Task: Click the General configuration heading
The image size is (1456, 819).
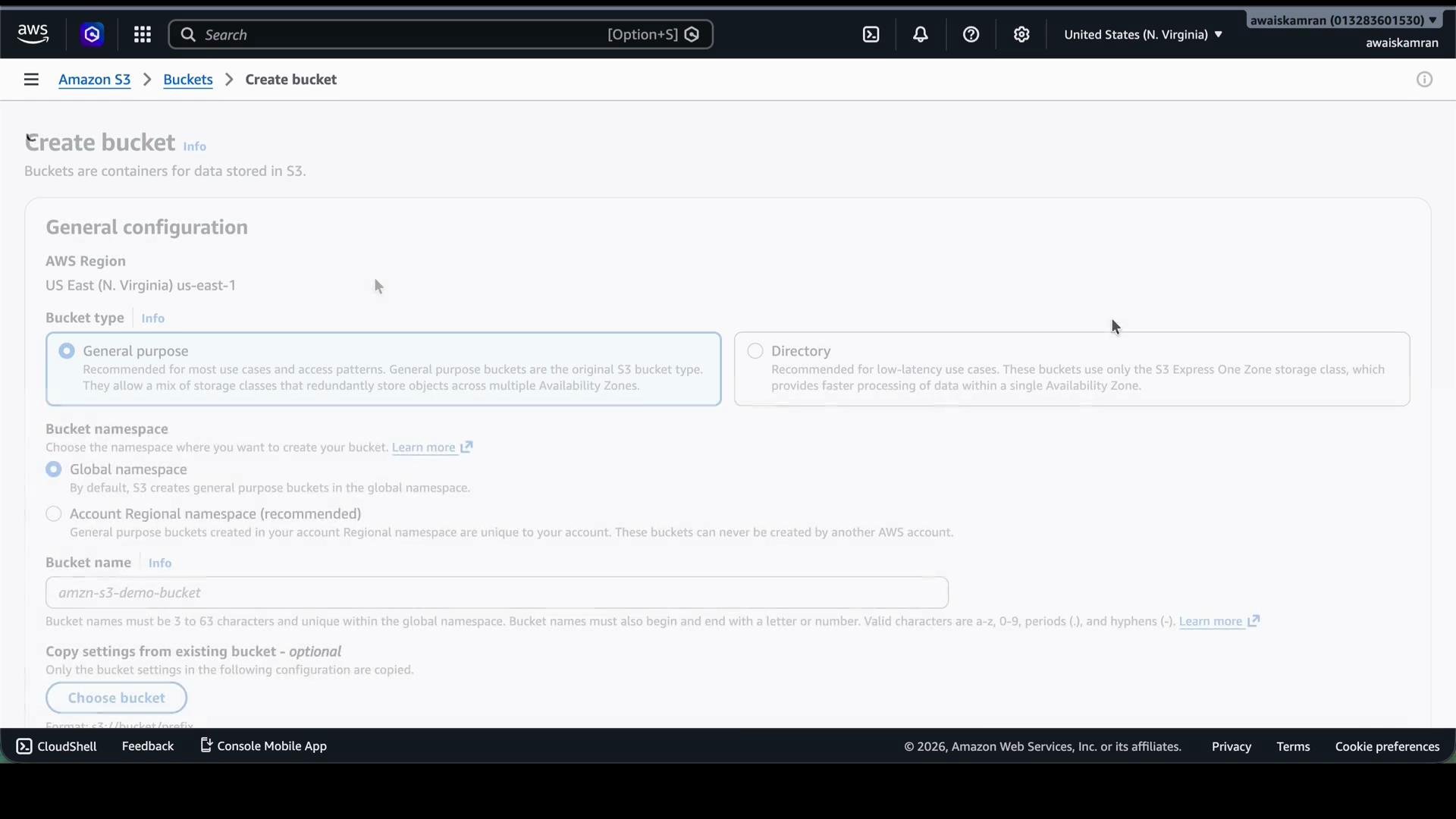Action: tap(147, 227)
